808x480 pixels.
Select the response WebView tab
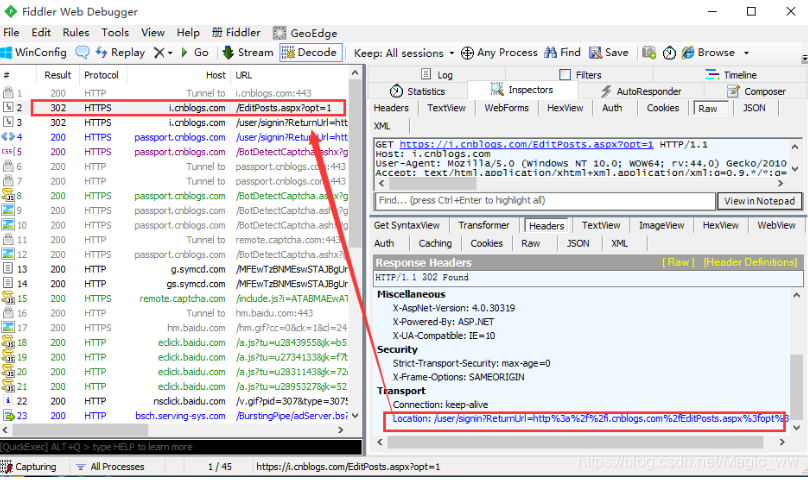click(x=777, y=225)
